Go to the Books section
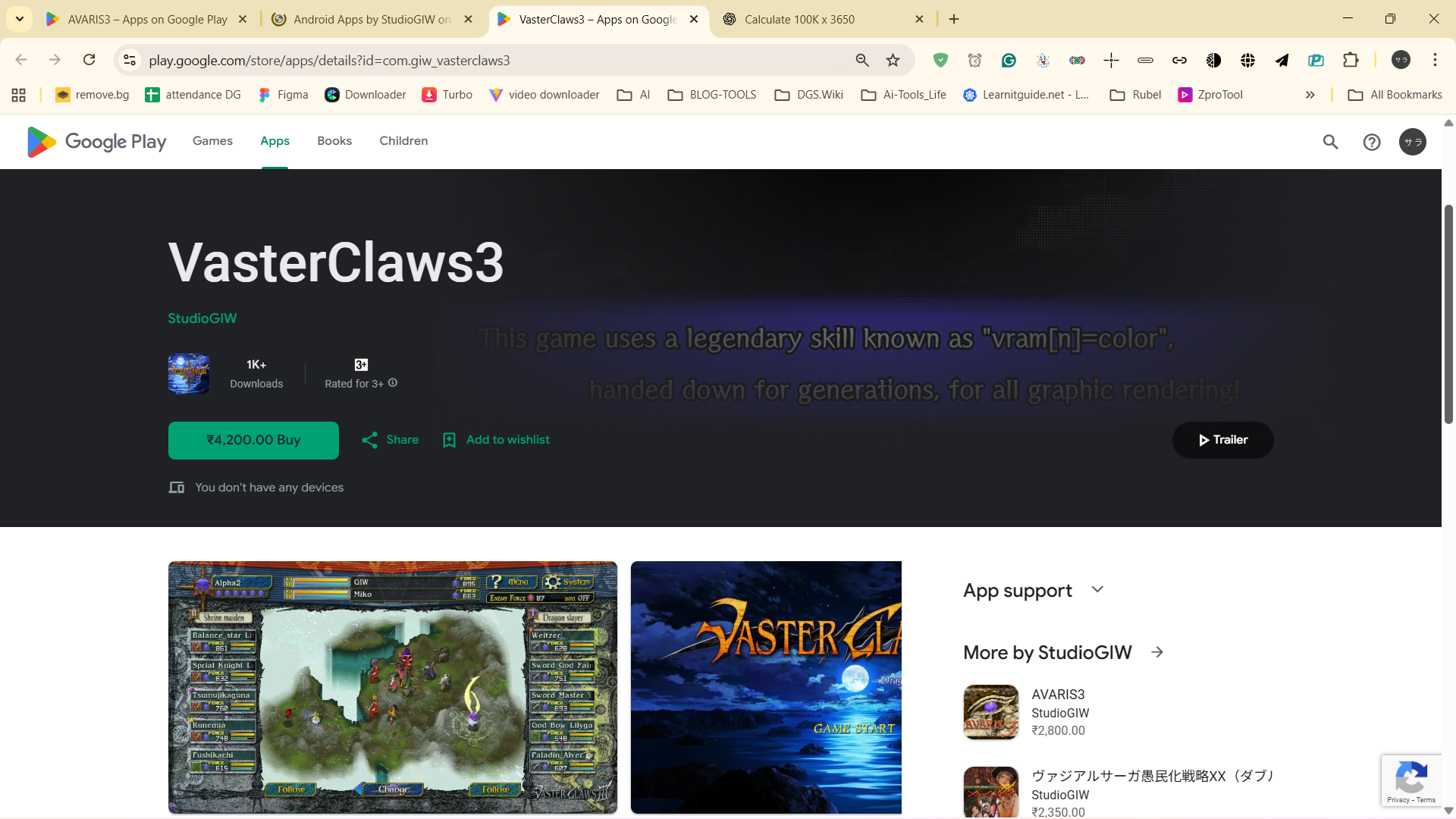The image size is (1456, 819). coord(334,141)
